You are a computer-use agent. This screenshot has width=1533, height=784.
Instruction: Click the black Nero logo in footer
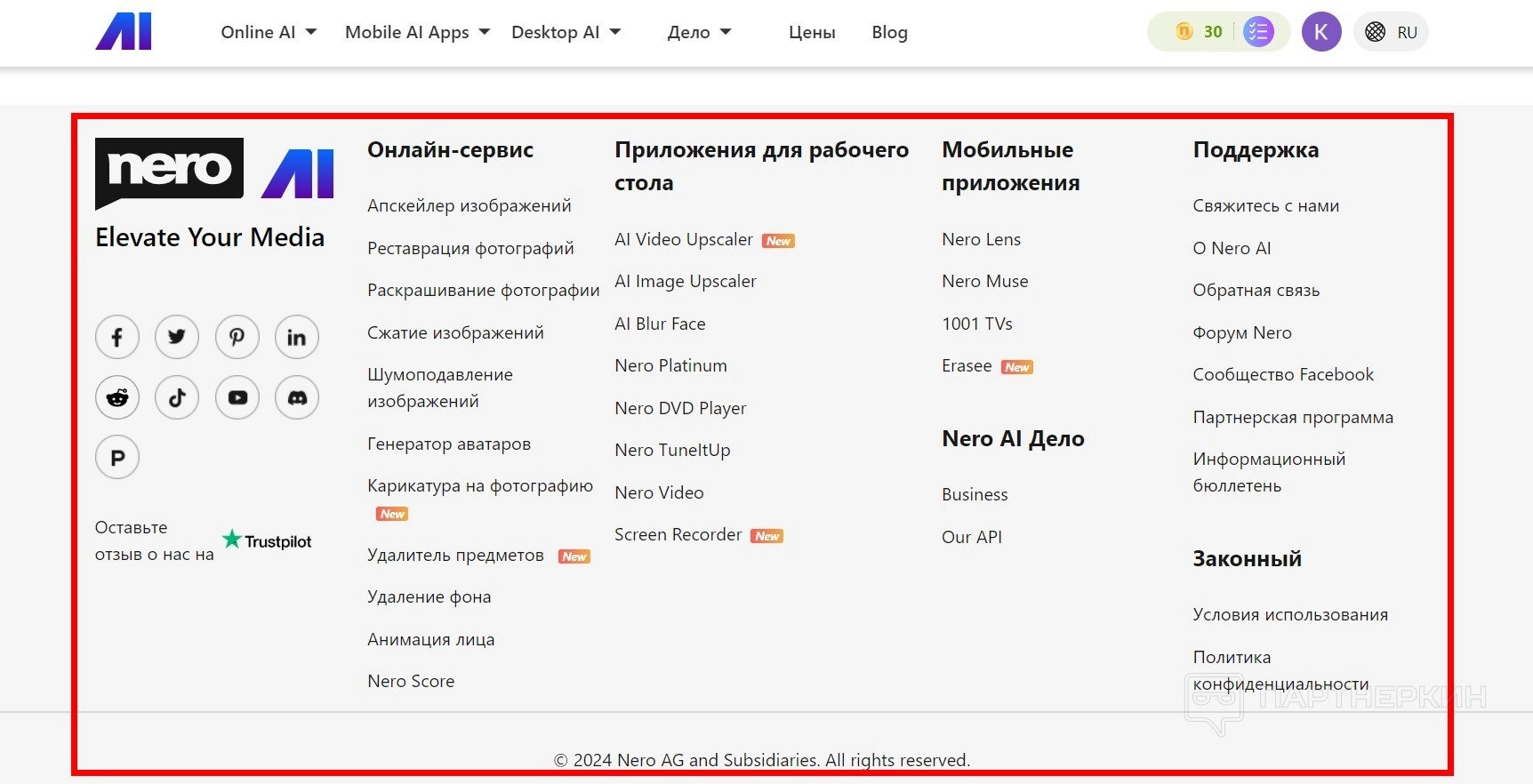[x=169, y=172]
